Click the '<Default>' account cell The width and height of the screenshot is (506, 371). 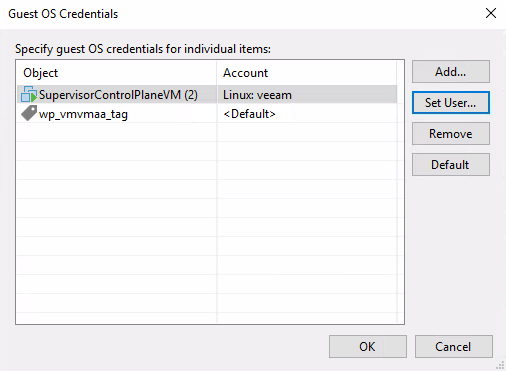[250, 114]
